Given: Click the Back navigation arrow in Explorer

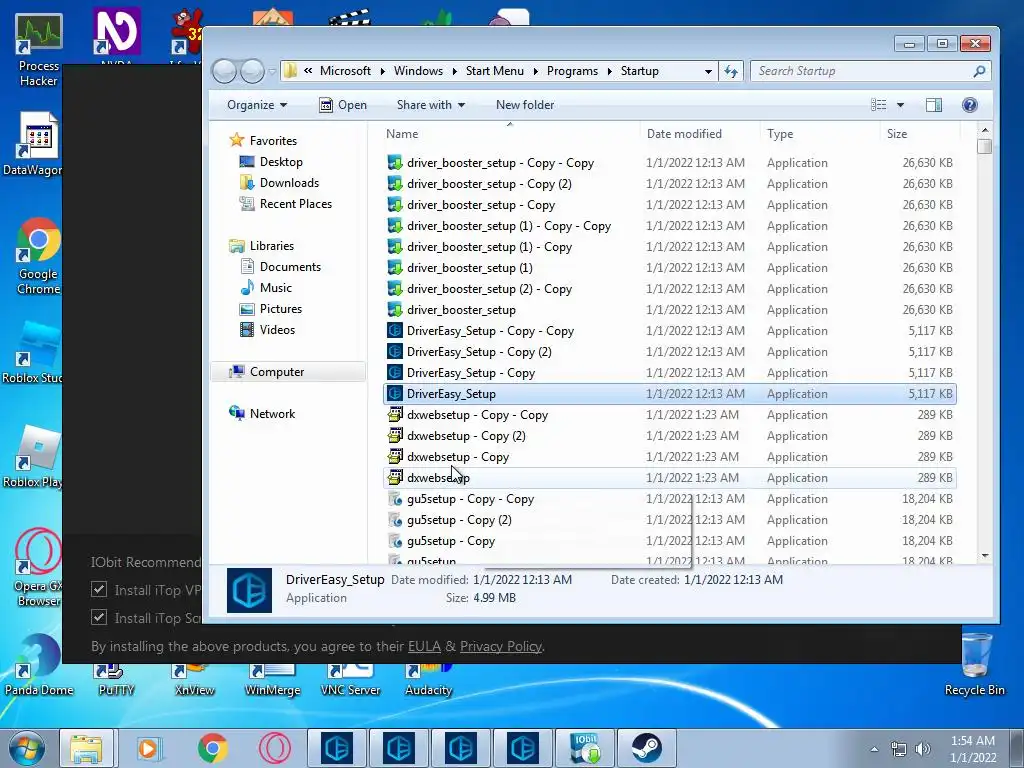Looking at the screenshot, I should tap(224, 71).
